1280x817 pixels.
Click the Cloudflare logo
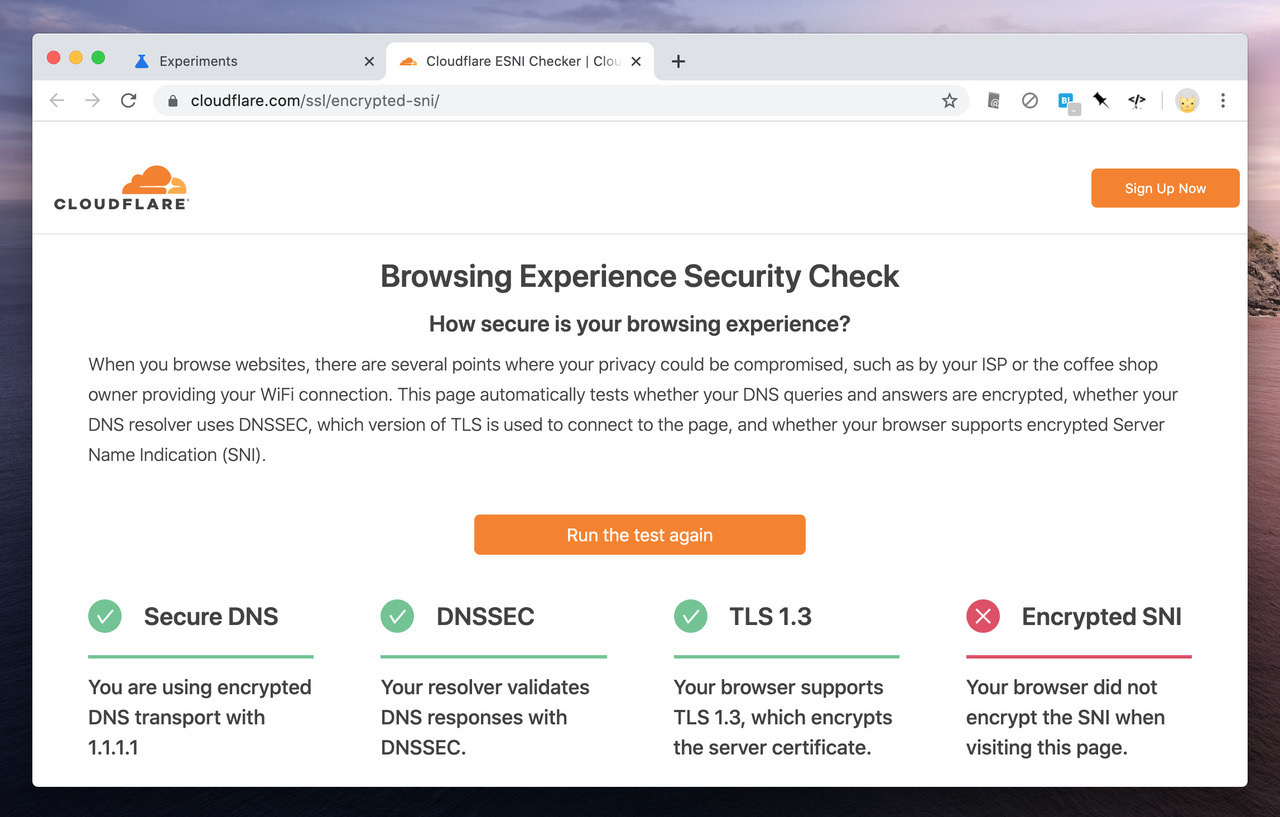click(x=121, y=188)
